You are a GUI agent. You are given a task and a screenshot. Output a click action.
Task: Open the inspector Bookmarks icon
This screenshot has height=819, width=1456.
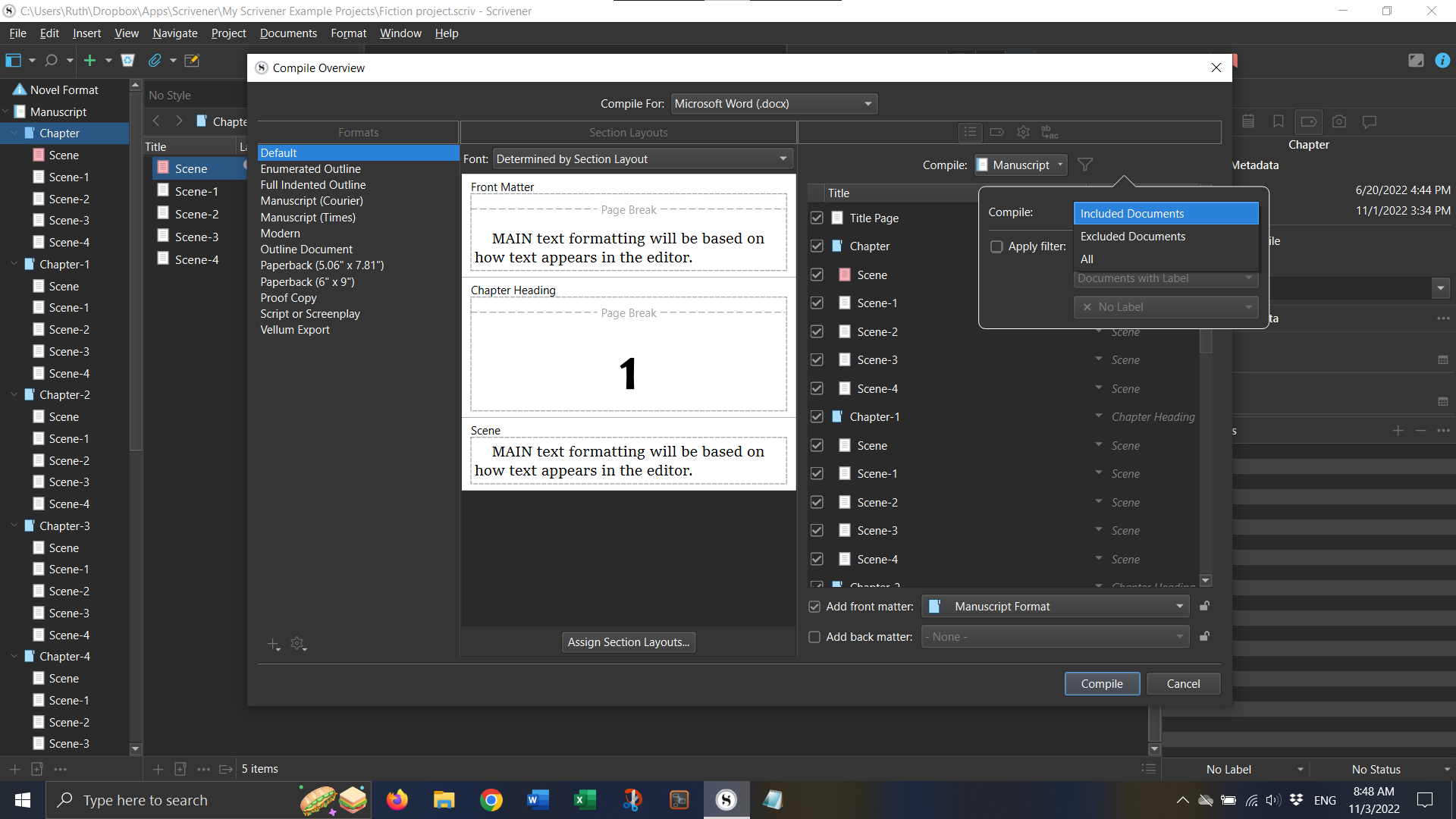(1279, 121)
